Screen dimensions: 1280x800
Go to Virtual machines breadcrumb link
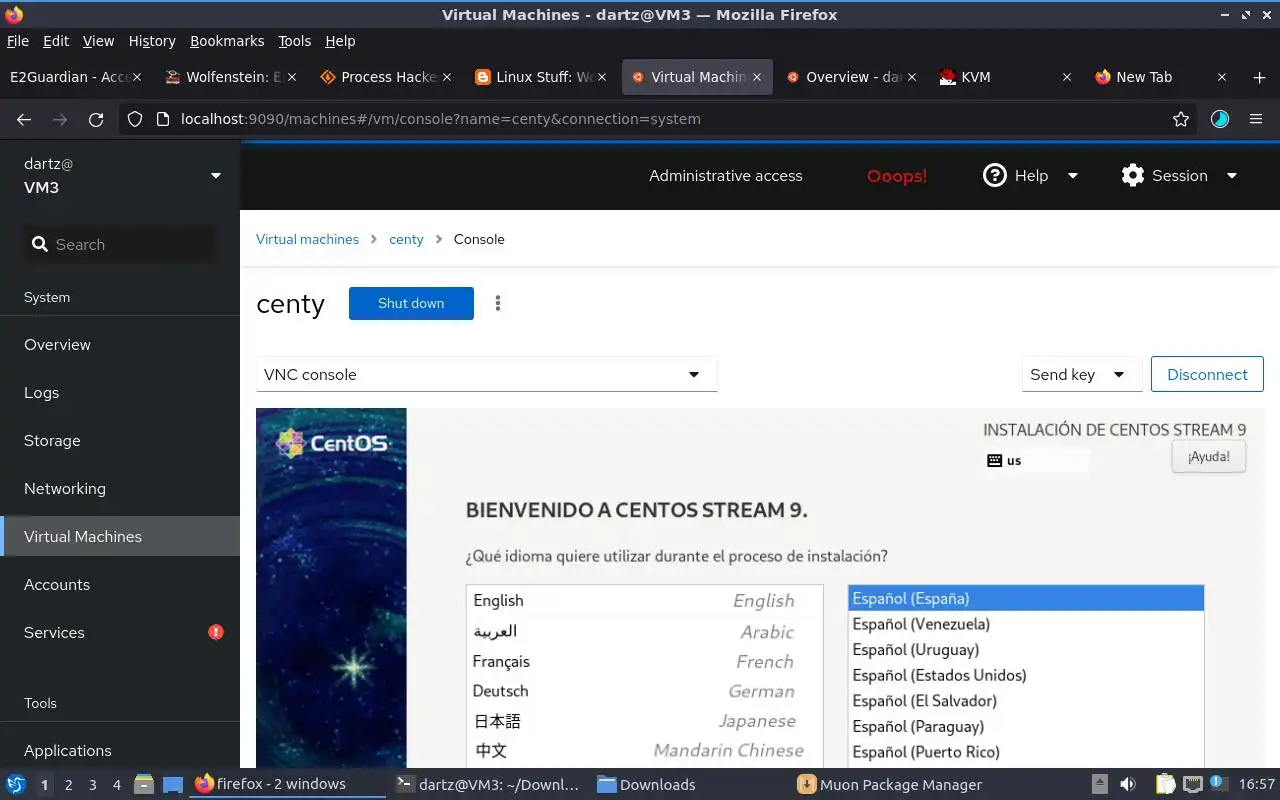pyautogui.click(x=307, y=239)
